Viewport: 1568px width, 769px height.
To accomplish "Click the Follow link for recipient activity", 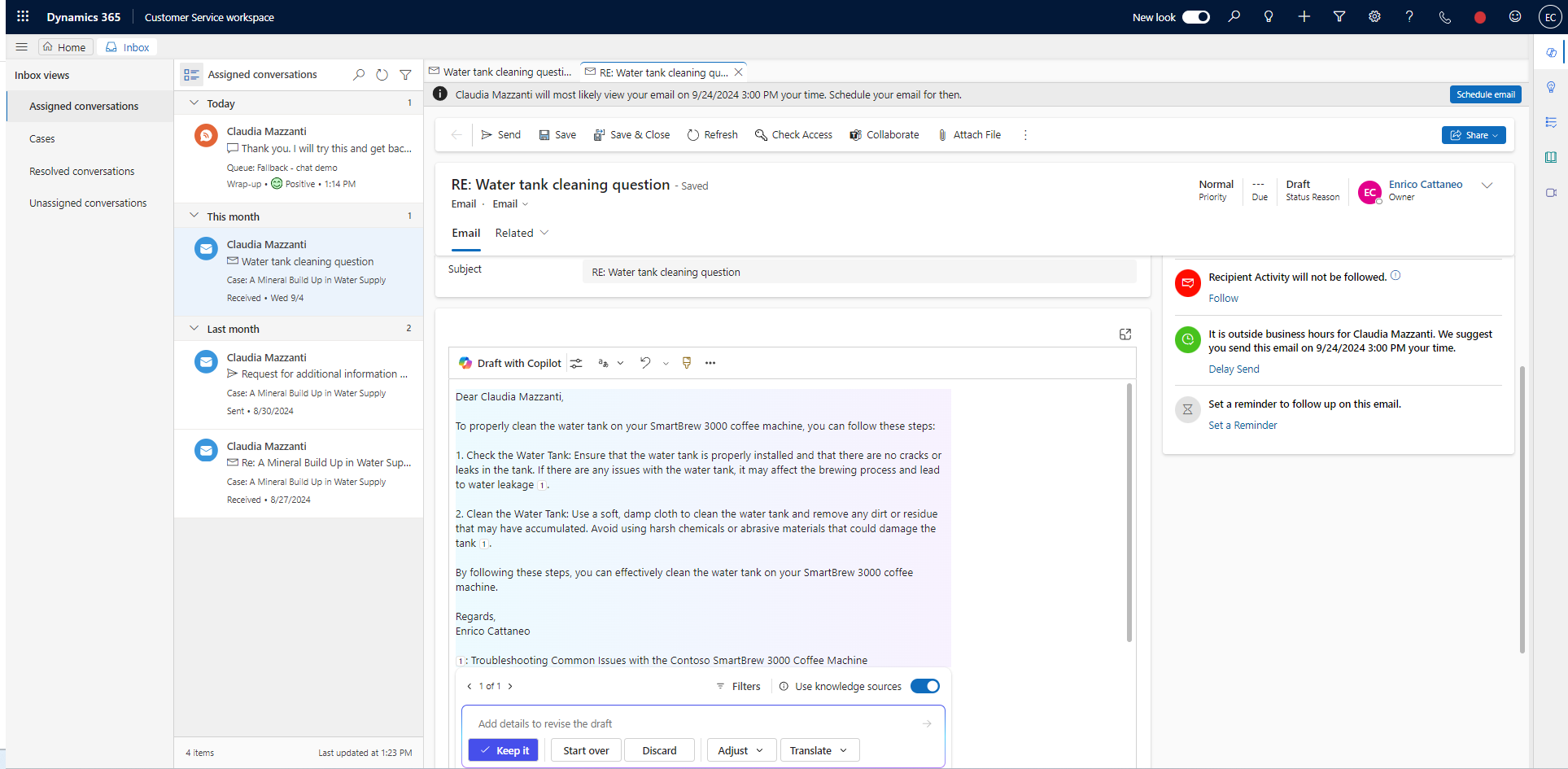I will (1223, 298).
